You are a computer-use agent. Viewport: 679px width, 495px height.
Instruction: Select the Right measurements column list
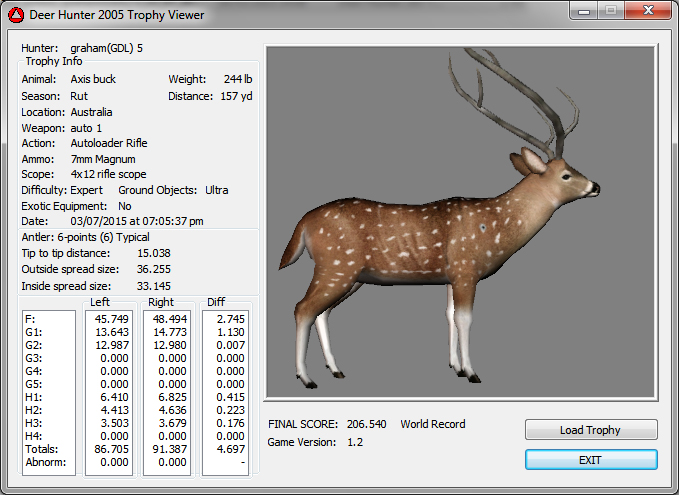166,391
